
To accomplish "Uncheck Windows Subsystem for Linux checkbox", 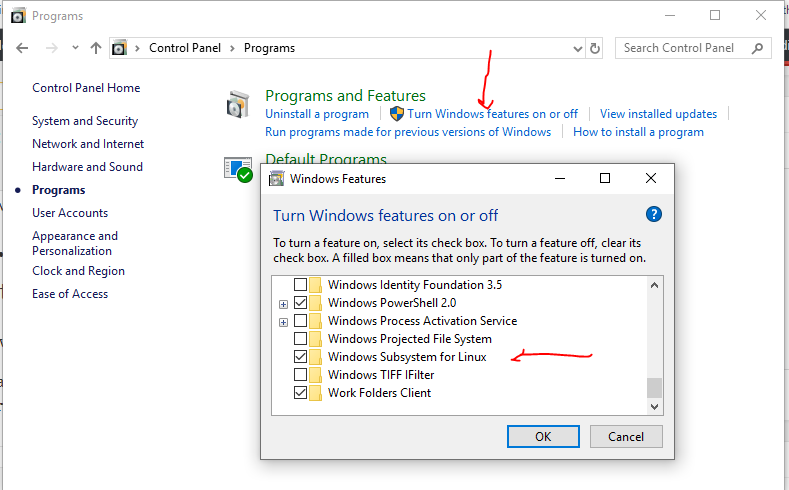I will (300, 357).
